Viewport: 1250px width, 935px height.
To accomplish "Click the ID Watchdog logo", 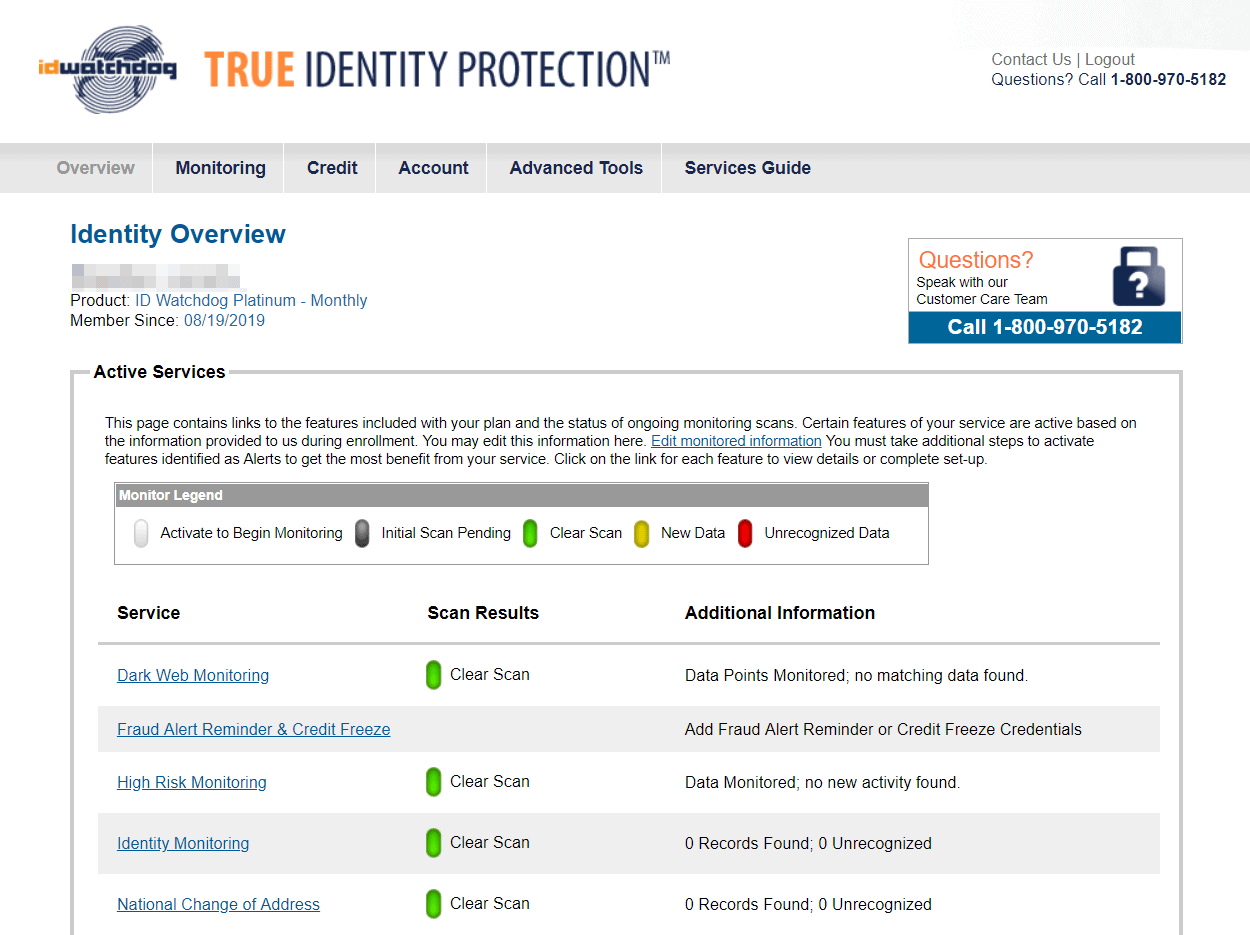I will pyautogui.click(x=108, y=69).
